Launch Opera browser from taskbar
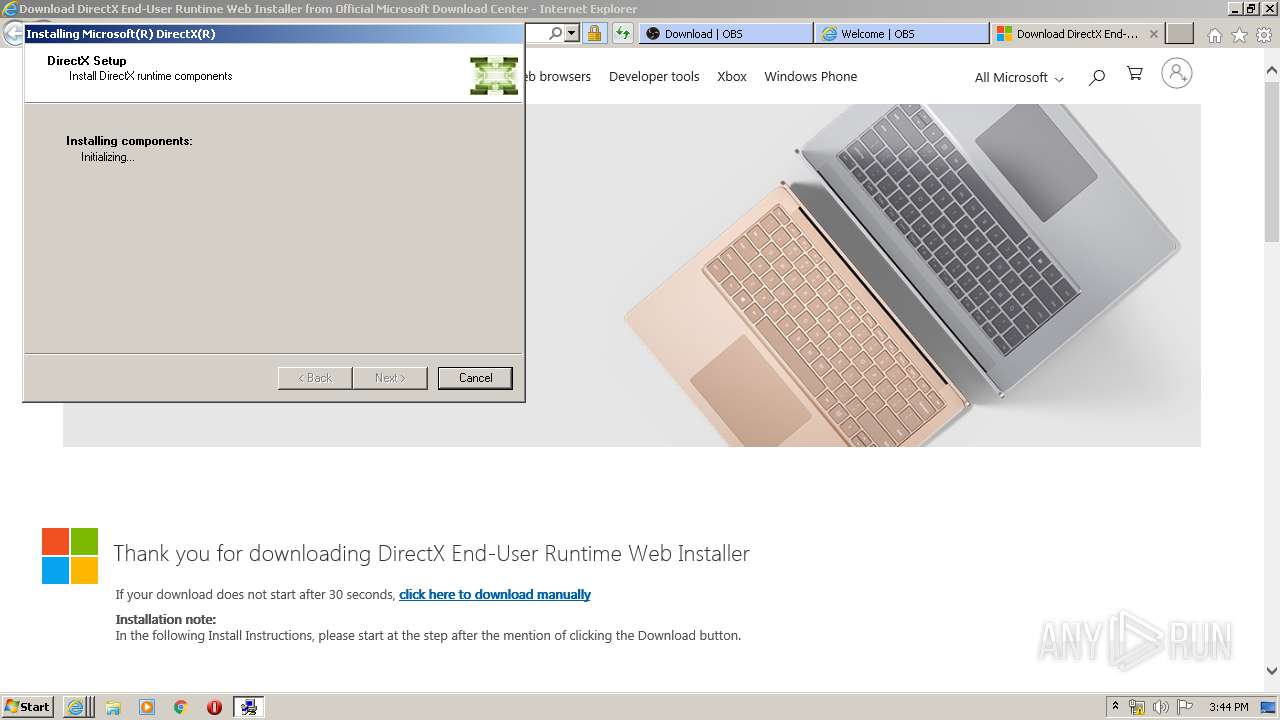The width and height of the screenshot is (1280, 720). (214, 707)
